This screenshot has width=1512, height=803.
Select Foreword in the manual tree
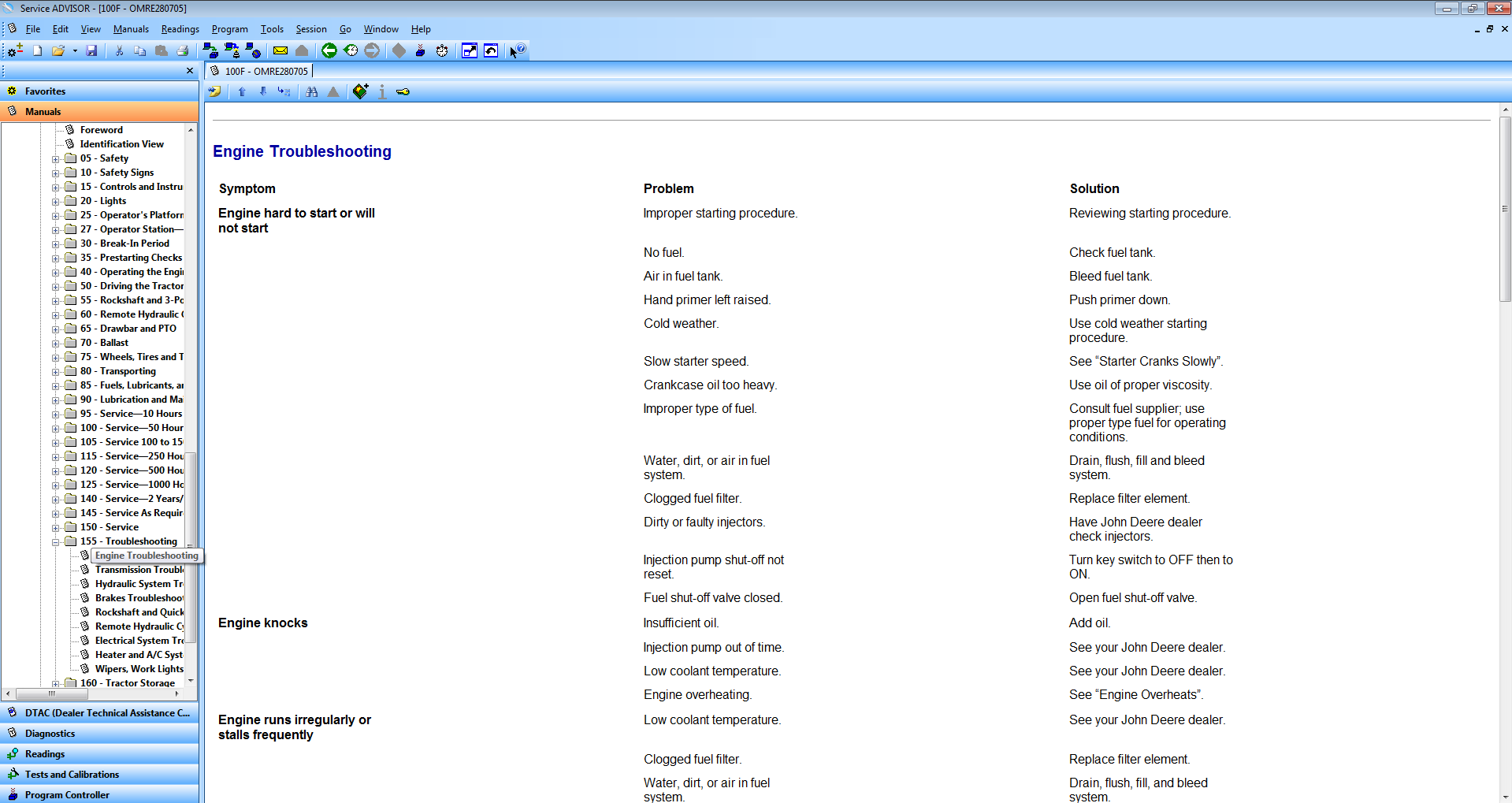coord(101,130)
